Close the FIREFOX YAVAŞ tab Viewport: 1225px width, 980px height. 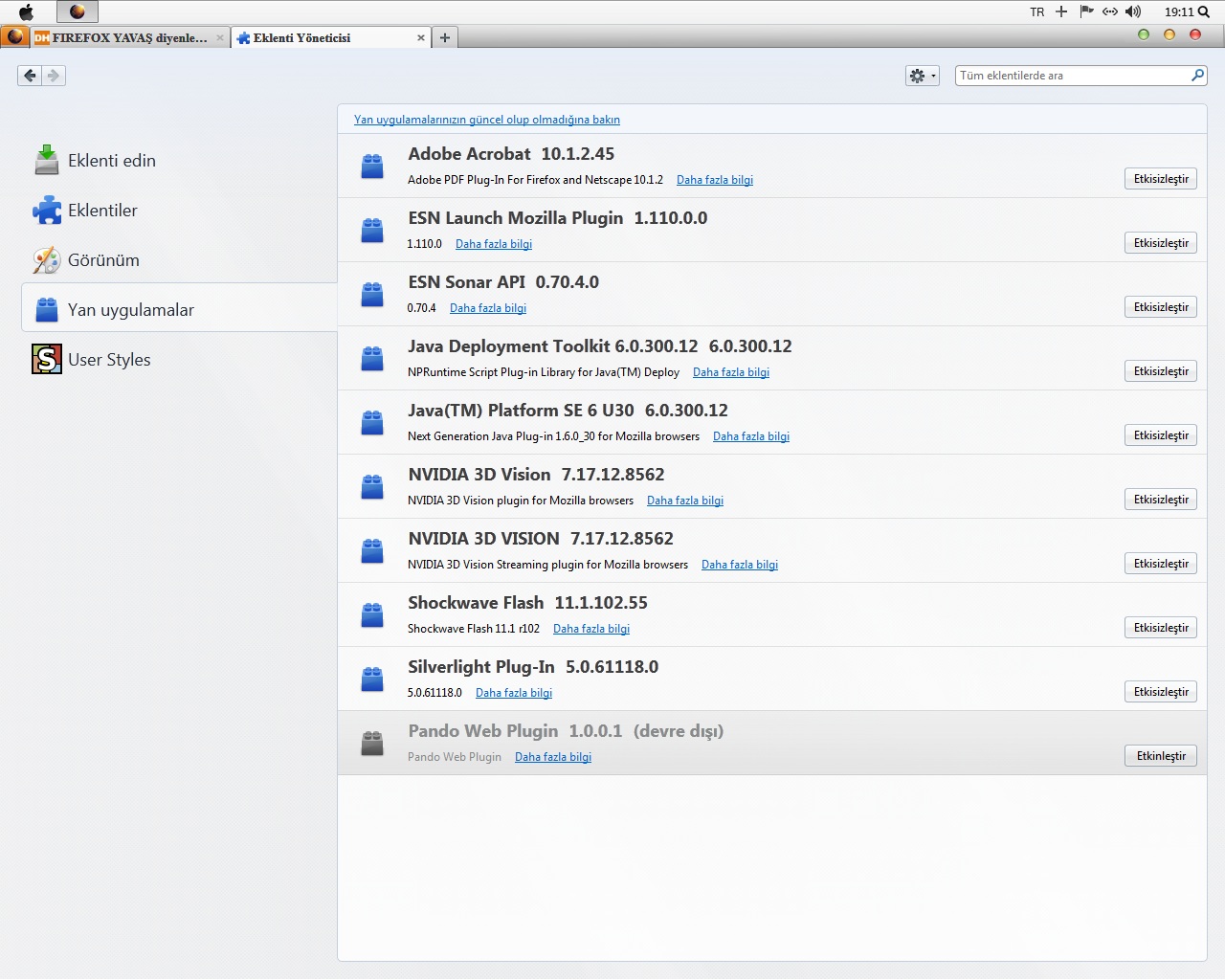pyautogui.click(x=219, y=38)
